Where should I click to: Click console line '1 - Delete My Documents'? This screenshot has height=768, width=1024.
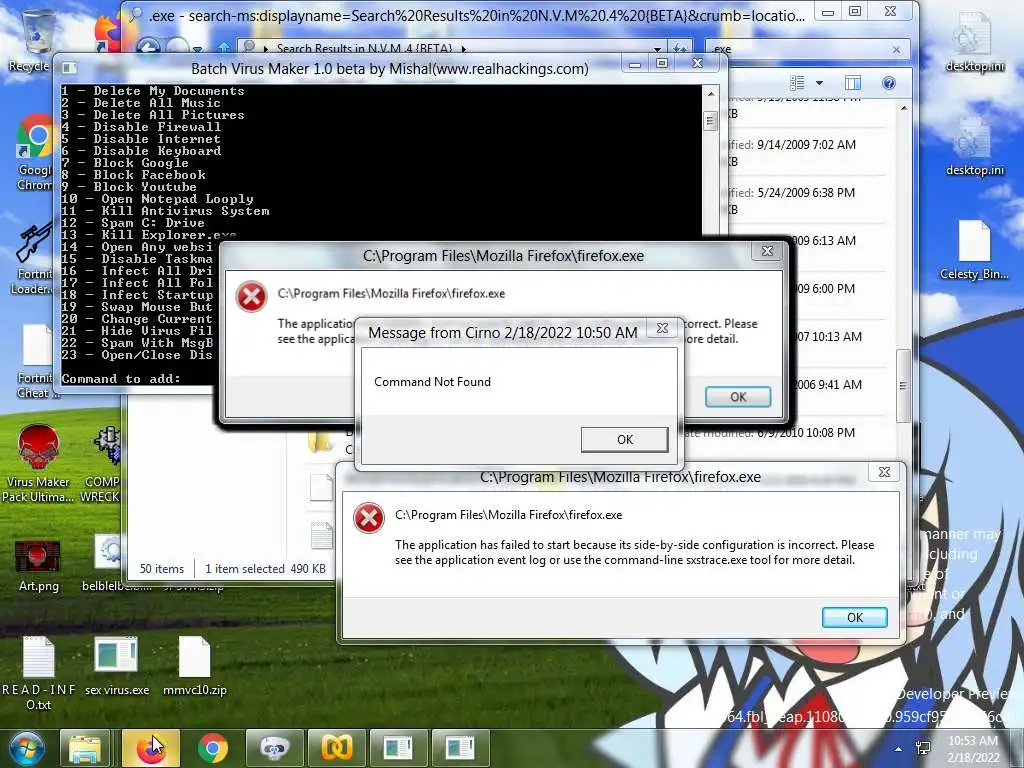click(x=153, y=91)
